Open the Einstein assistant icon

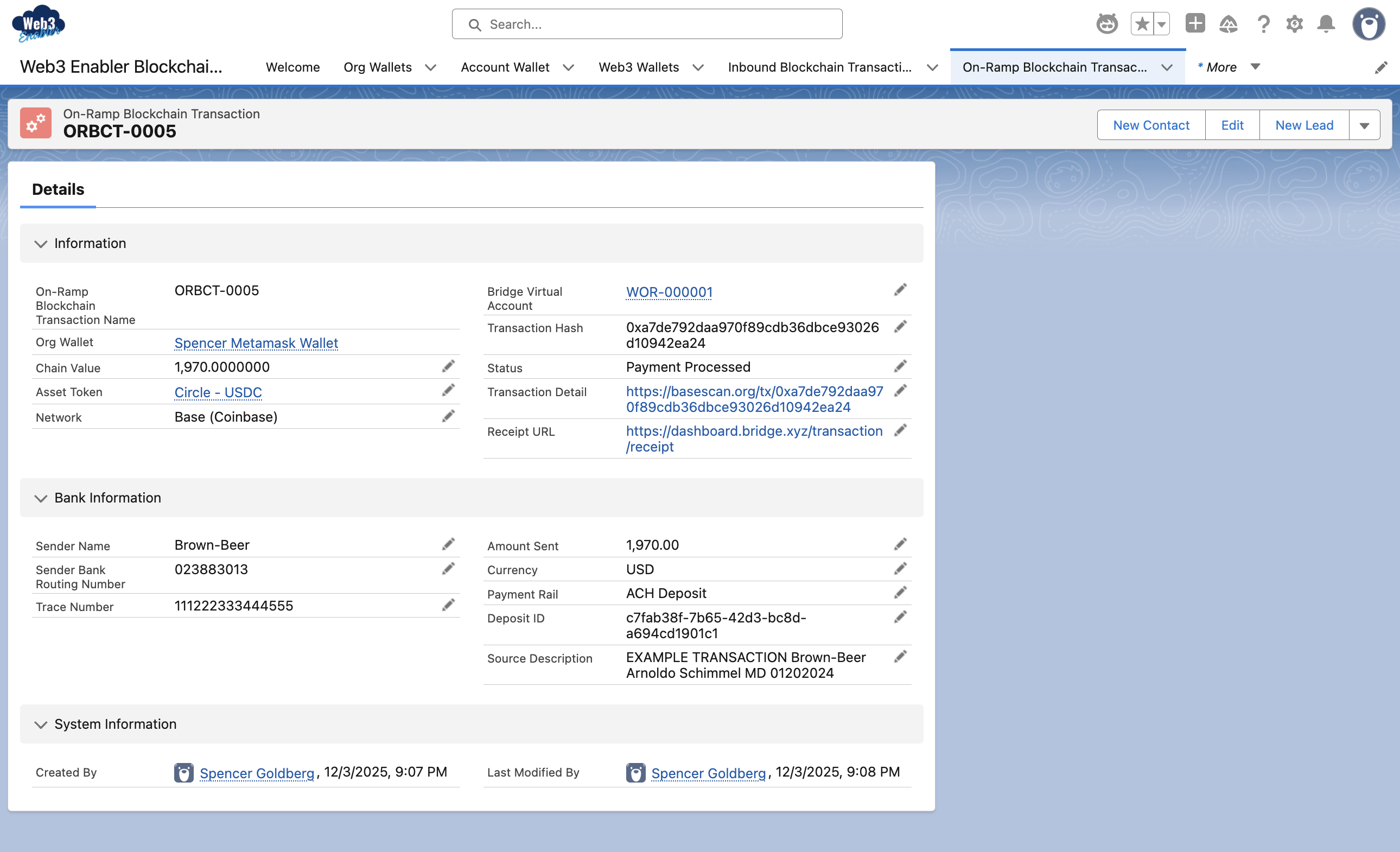pyautogui.click(x=1108, y=24)
